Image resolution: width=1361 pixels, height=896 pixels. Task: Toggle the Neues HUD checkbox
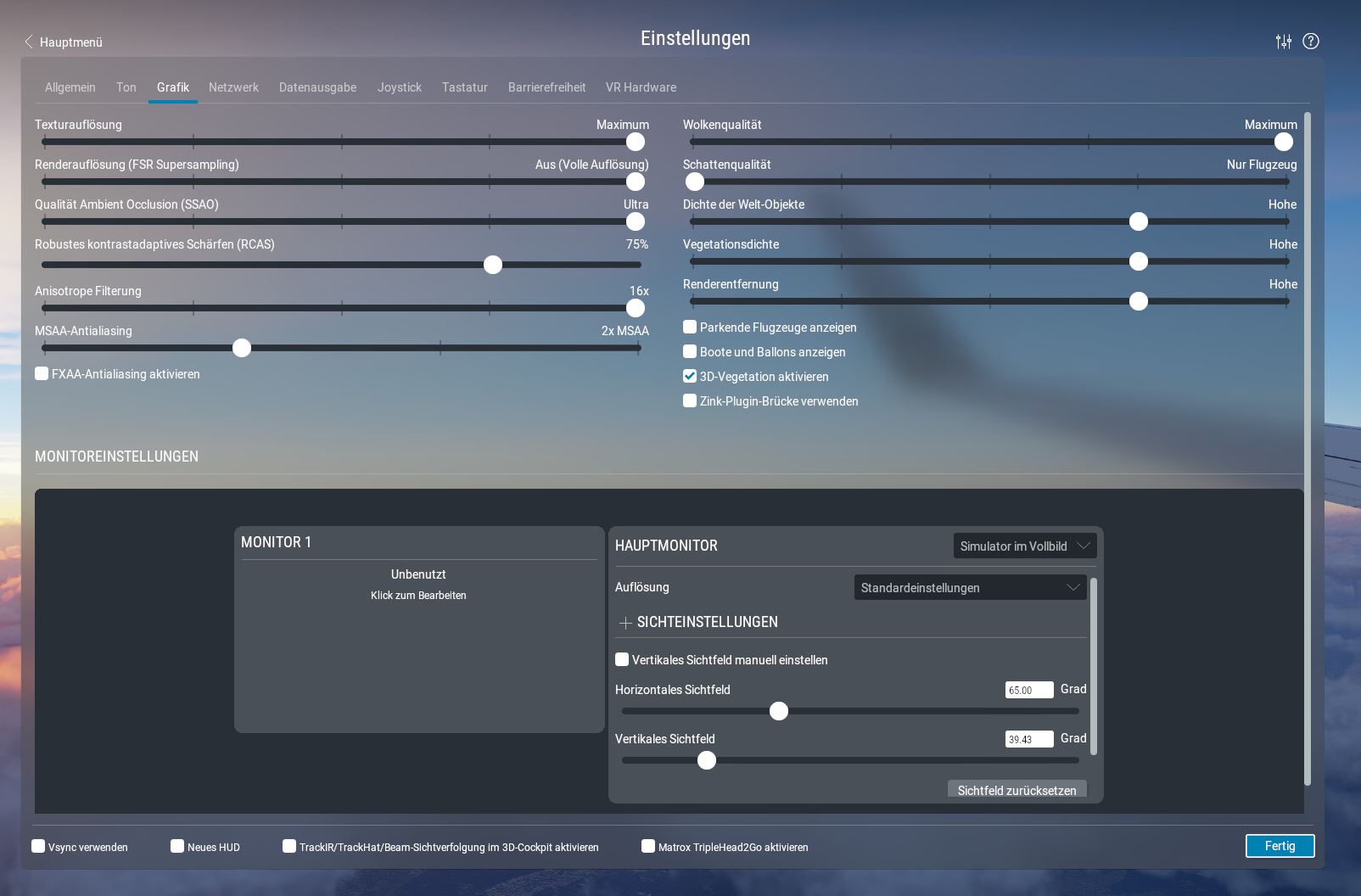click(x=177, y=846)
